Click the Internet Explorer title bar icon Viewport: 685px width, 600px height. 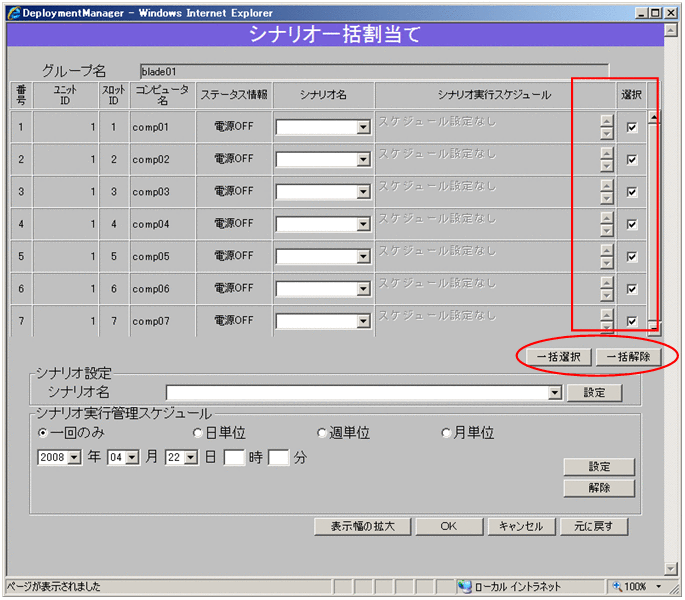pos(14,13)
